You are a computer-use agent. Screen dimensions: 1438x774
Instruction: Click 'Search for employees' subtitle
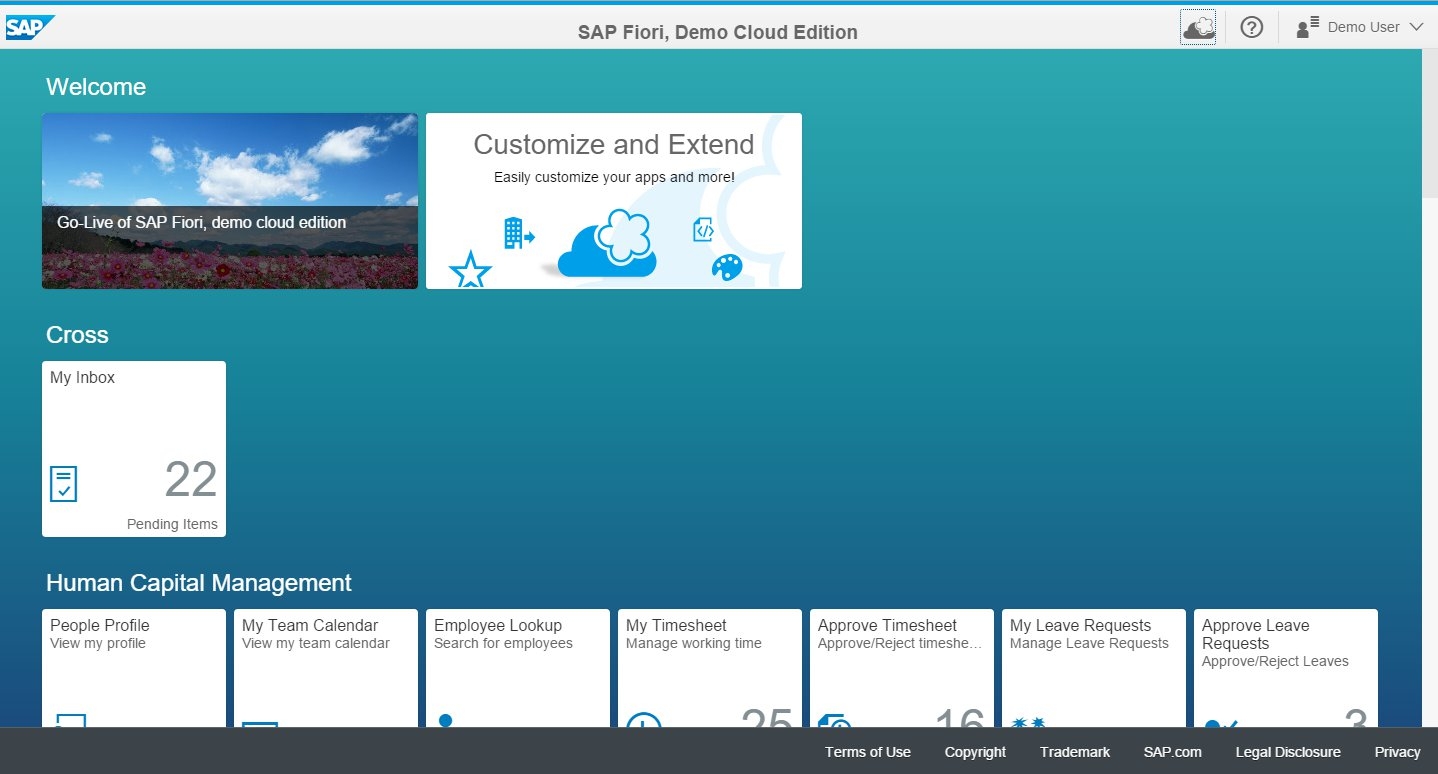click(x=503, y=643)
